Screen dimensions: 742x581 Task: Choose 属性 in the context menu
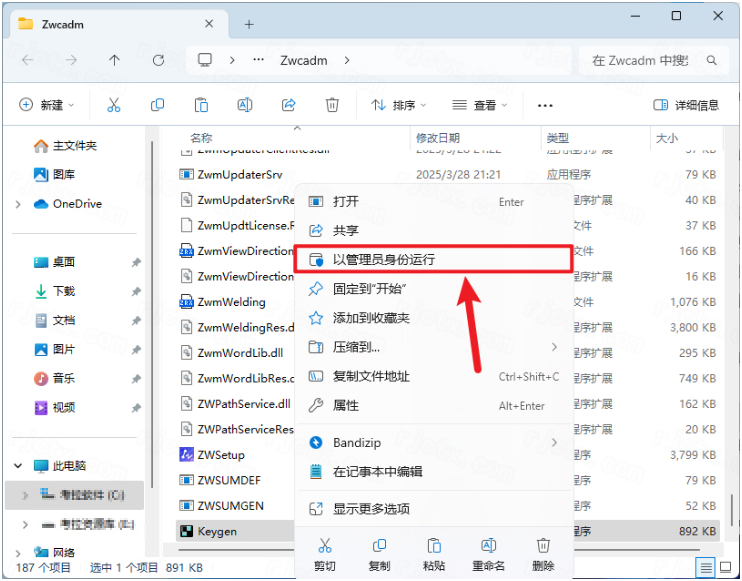point(345,405)
